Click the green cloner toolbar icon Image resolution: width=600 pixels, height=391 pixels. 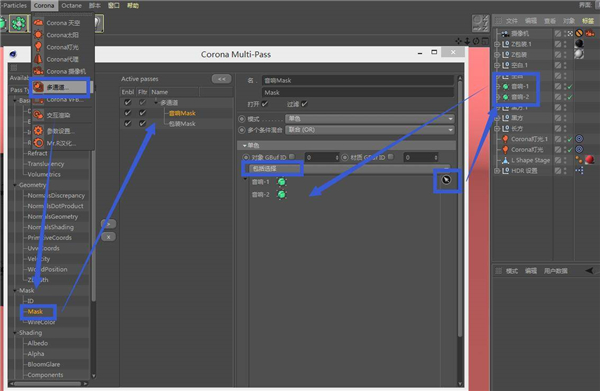click(18, 24)
